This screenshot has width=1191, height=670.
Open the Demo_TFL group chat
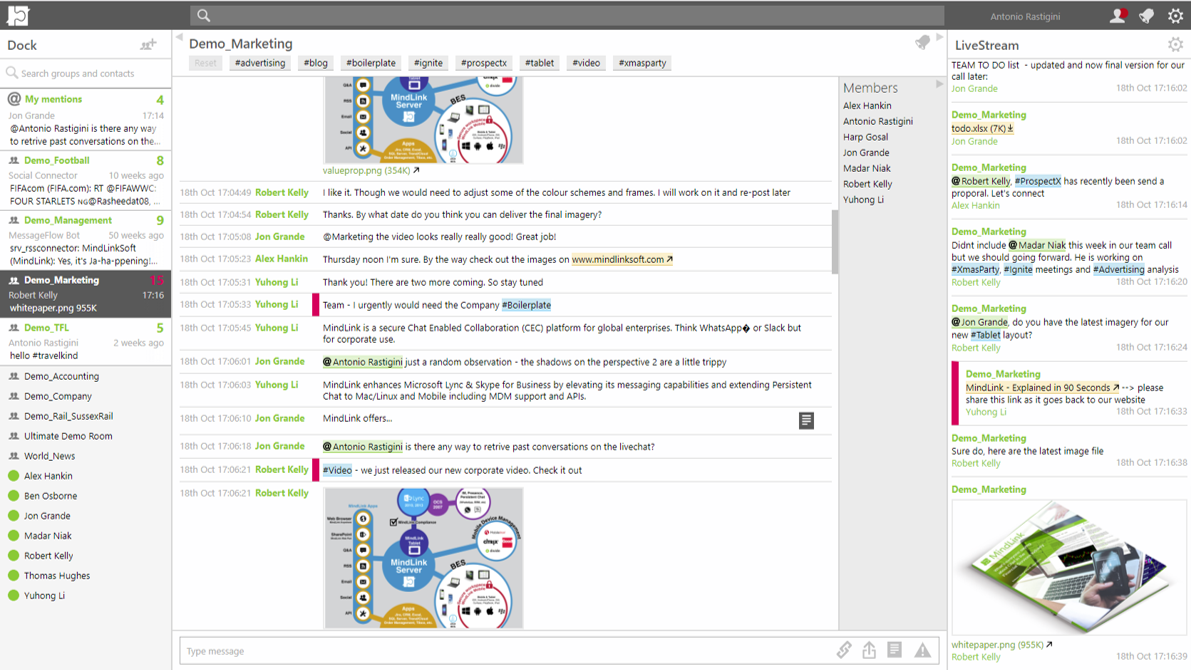coord(85,341)
